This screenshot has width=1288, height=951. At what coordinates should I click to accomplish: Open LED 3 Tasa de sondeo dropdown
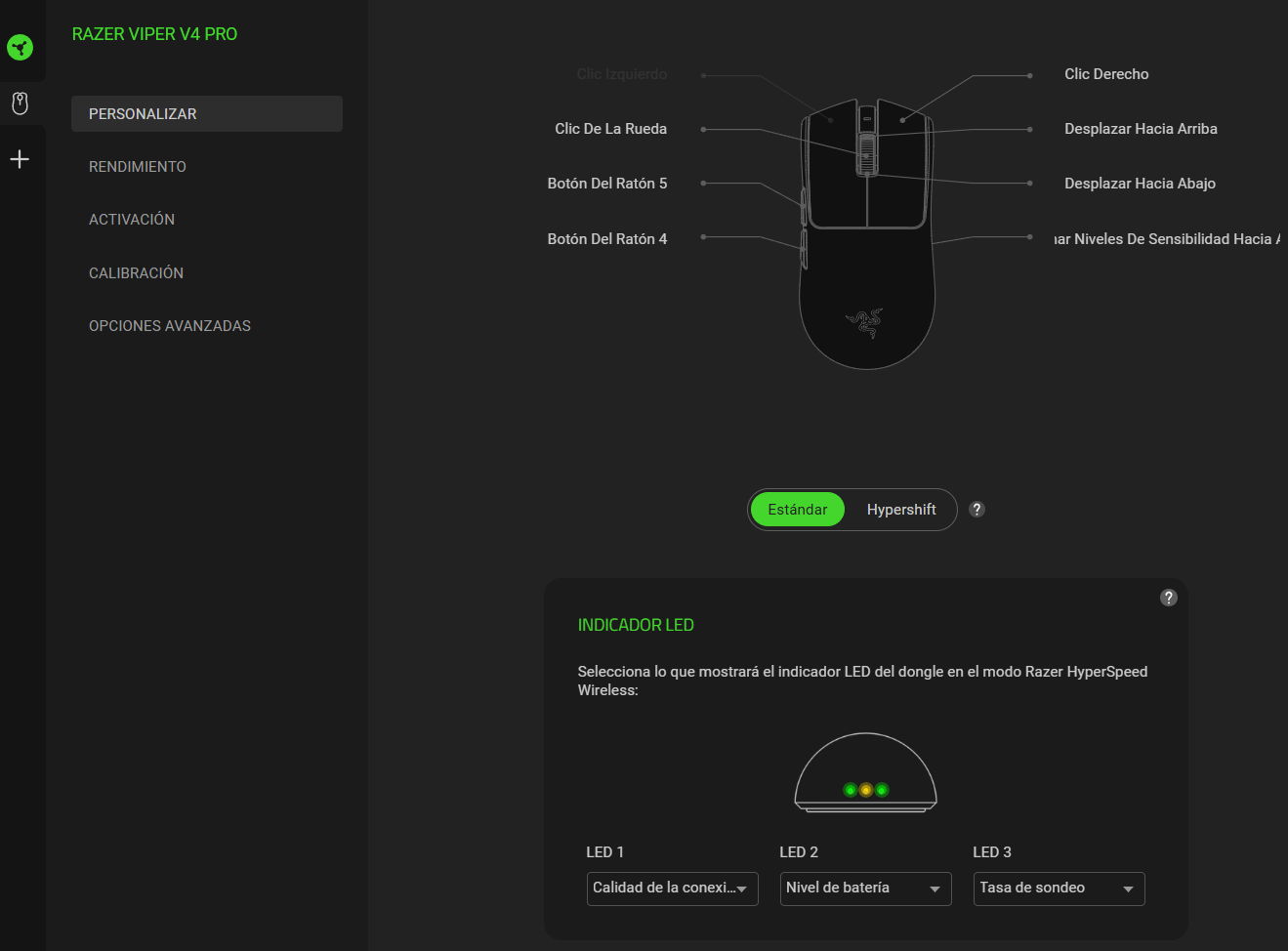[1059, 889]
